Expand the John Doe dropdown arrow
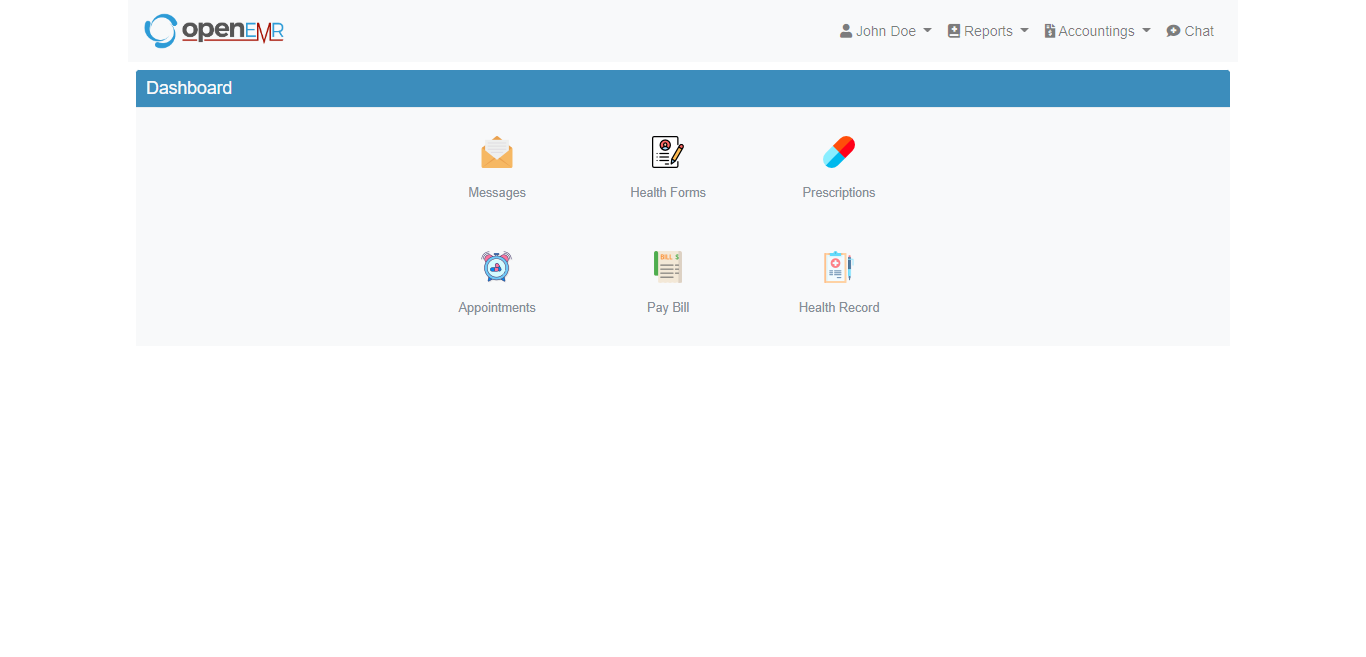This screenshot has width=1366, height=657. tap(927, 31)
